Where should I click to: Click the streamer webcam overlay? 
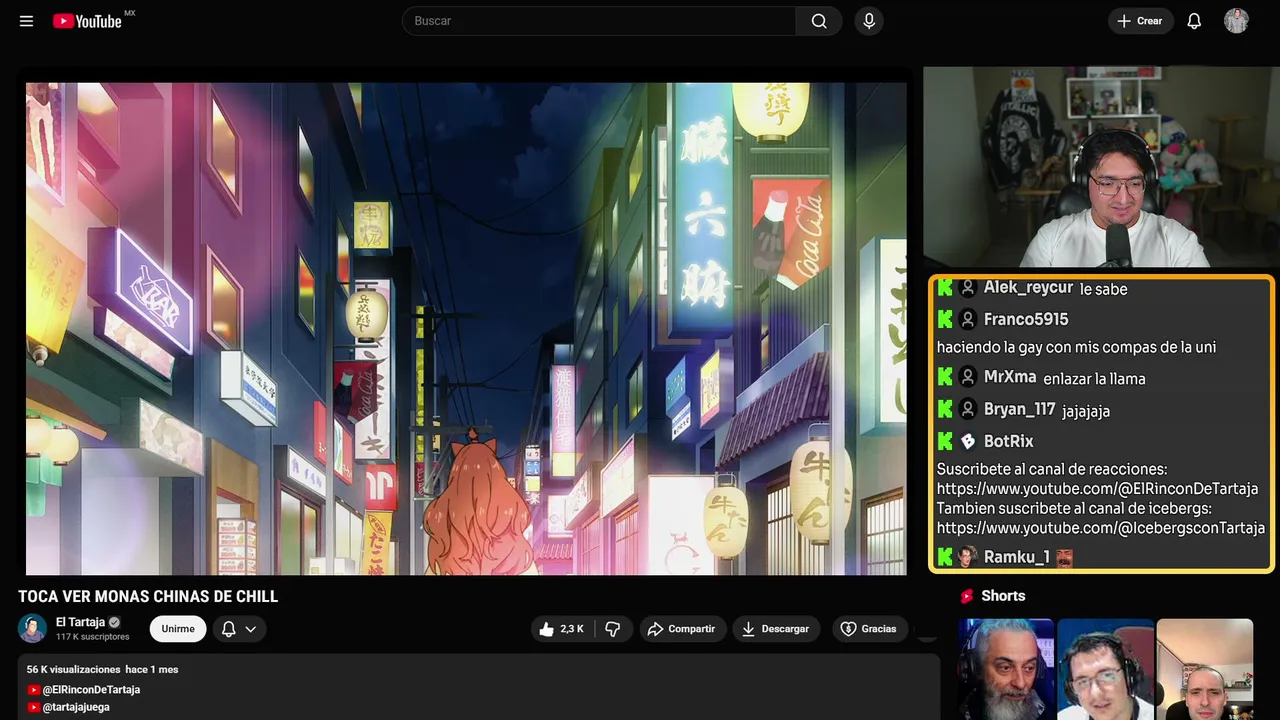point(1099,168)
